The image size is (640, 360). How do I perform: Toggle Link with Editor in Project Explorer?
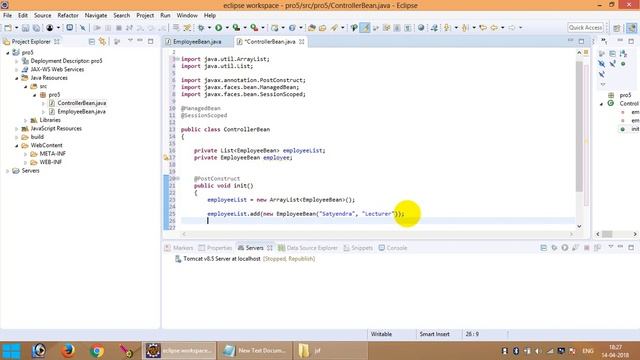(102, 42)
